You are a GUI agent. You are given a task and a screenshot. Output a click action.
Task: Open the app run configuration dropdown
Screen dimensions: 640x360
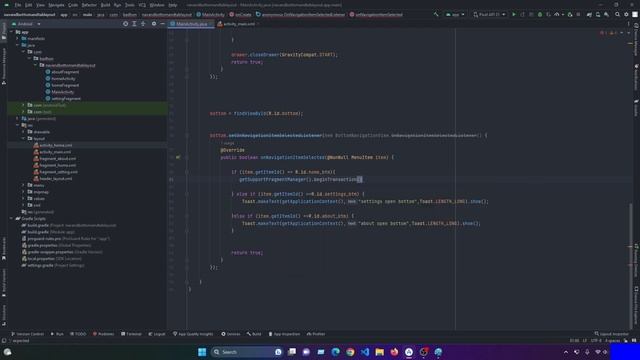(455, 14)
